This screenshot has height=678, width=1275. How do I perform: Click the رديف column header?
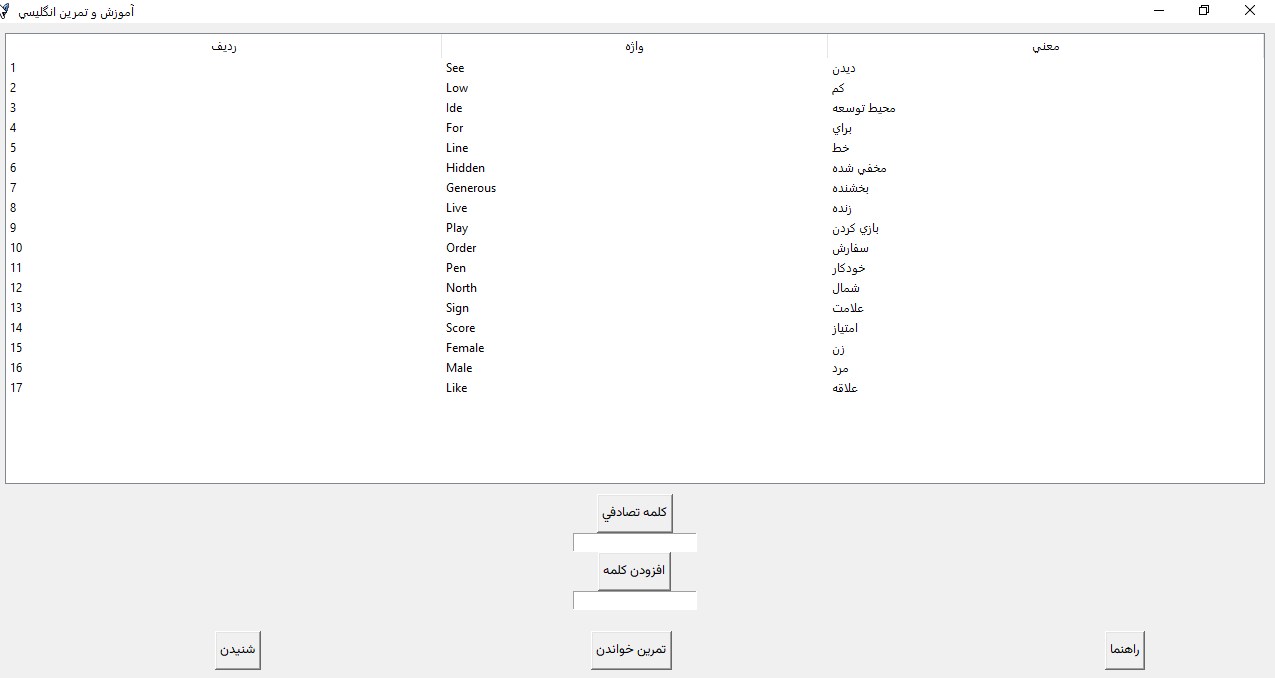pos(224,47)
